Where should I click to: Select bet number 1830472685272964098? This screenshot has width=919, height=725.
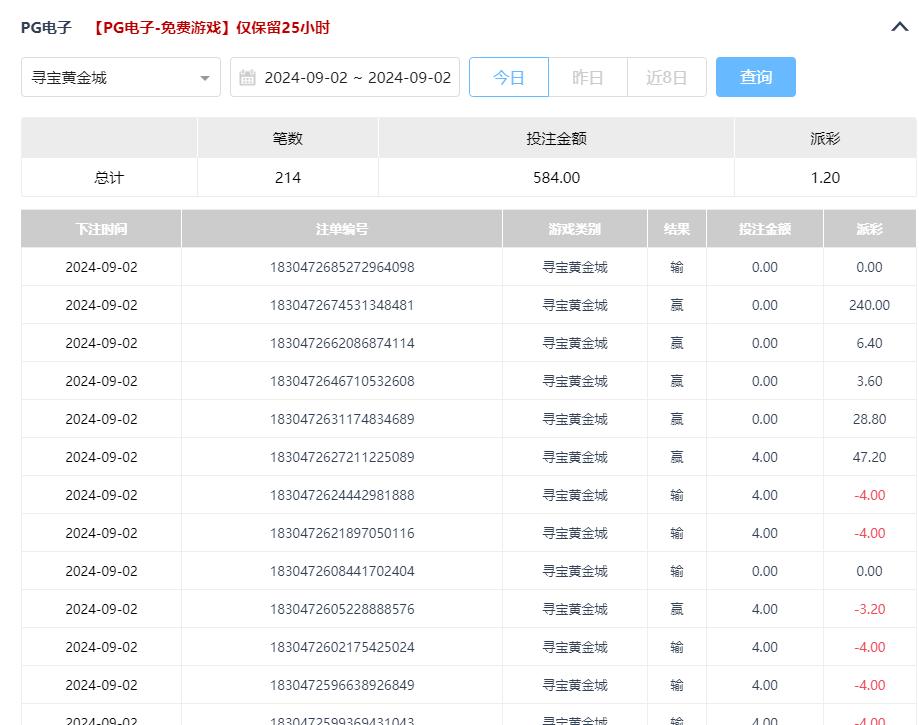pyautogui.click(x=341, y=267)
